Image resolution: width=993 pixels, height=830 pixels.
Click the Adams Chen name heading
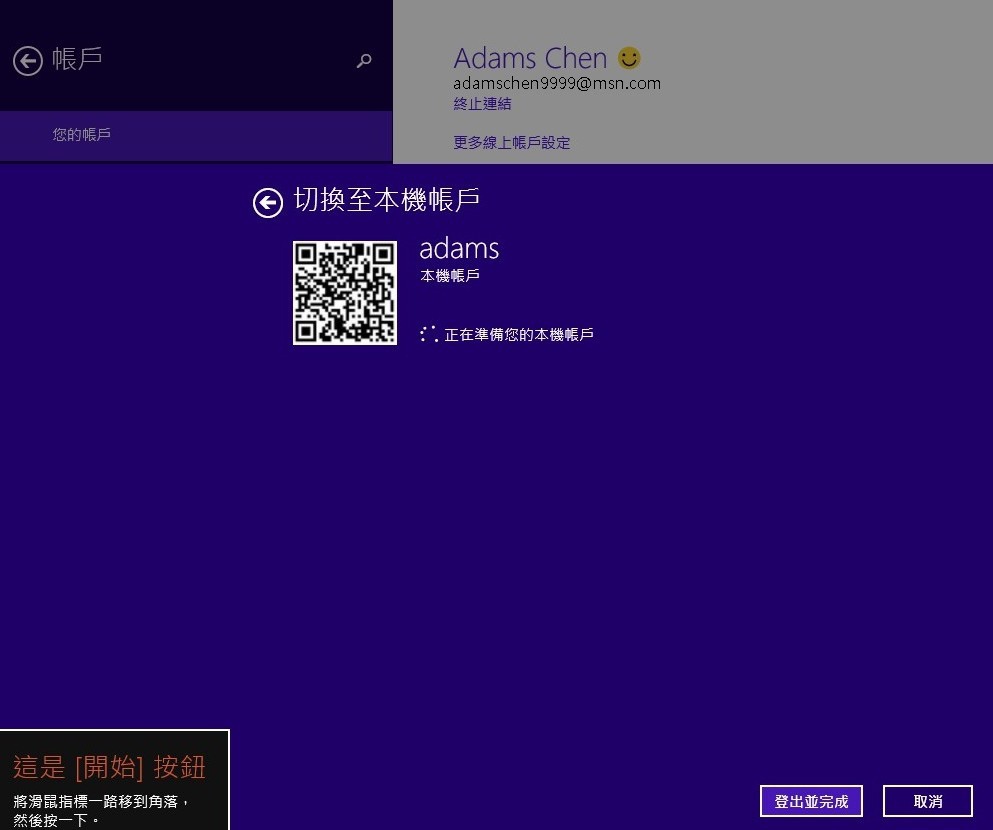click(x=530, y=58)
